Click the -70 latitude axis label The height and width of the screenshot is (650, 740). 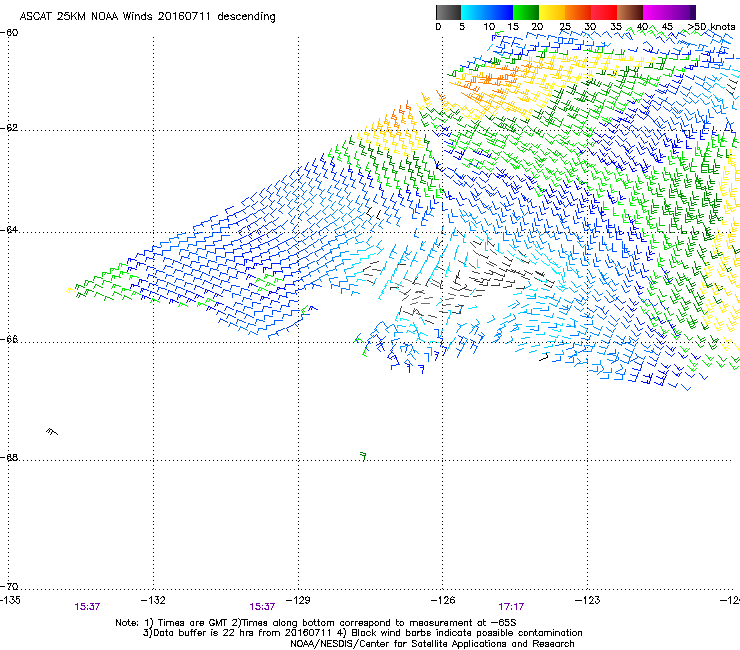click(9, 587)
